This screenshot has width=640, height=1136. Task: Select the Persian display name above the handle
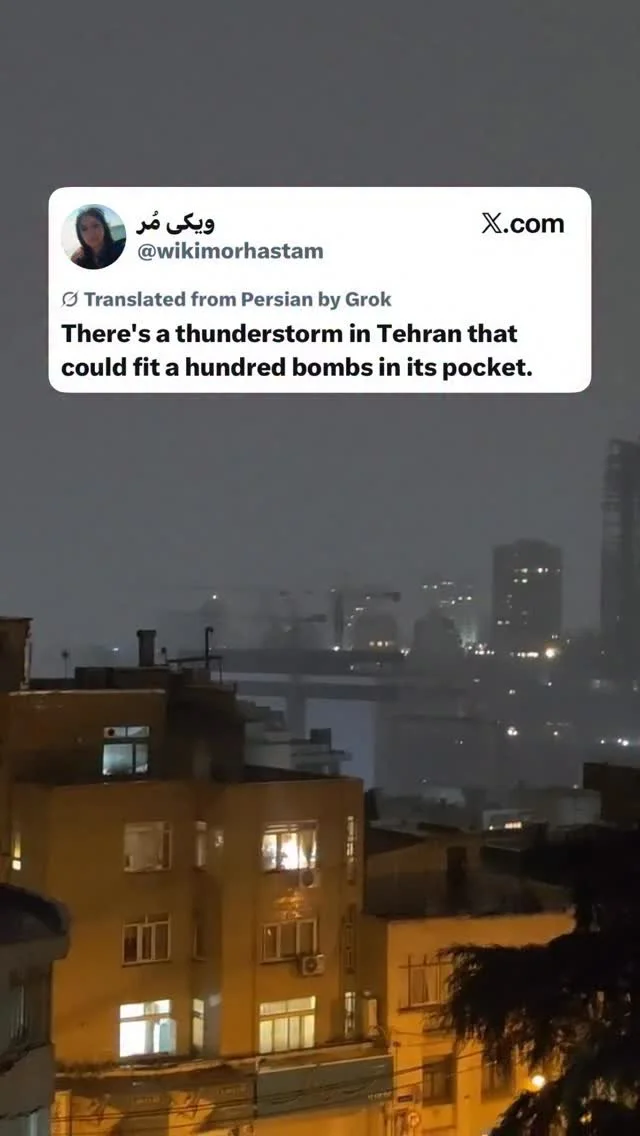[x=175, y=224]
